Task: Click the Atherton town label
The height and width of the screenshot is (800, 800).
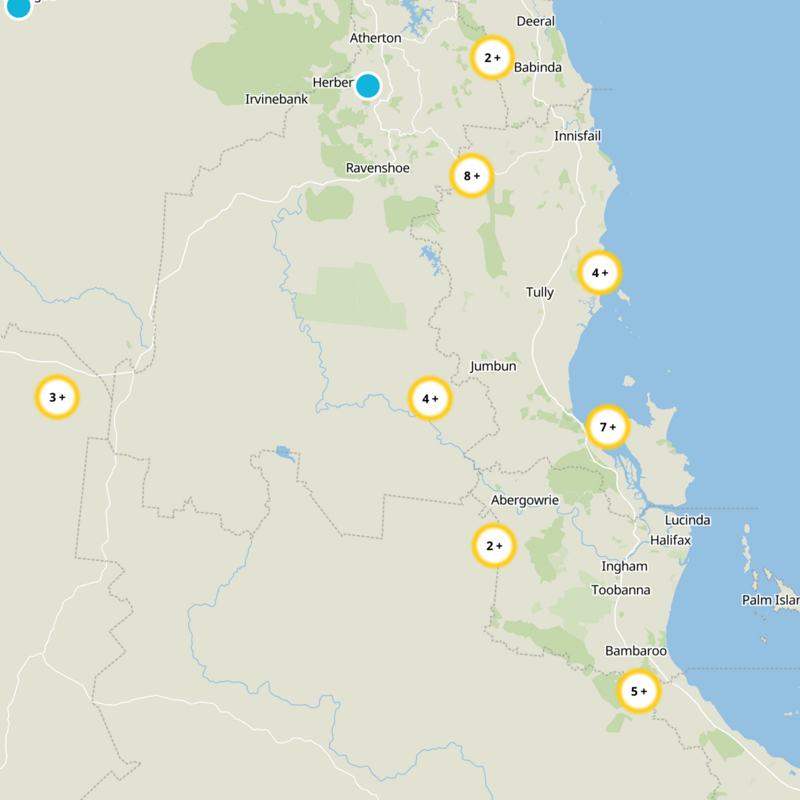Action: point(375,38)
